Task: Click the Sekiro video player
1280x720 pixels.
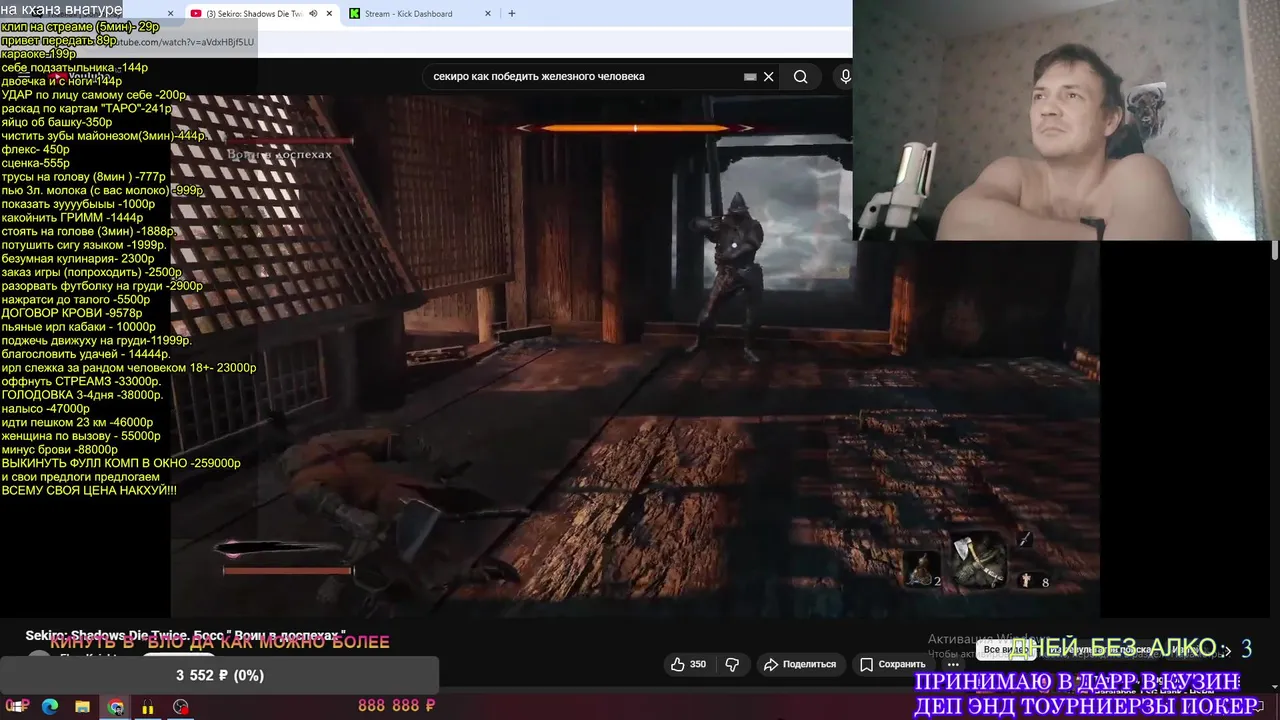Action: click(635, 355)
